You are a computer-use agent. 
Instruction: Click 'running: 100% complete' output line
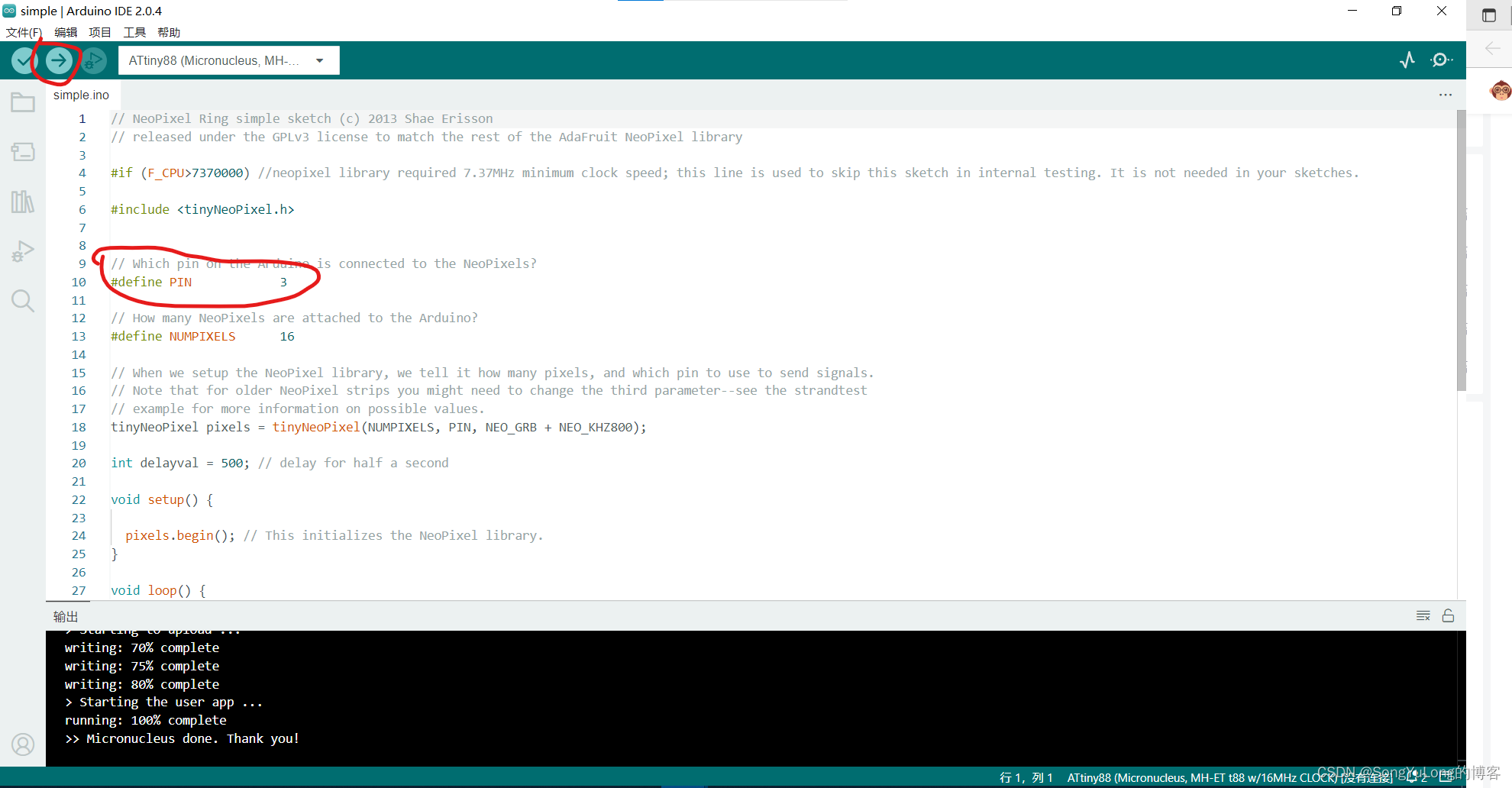(x=145, y=720)
